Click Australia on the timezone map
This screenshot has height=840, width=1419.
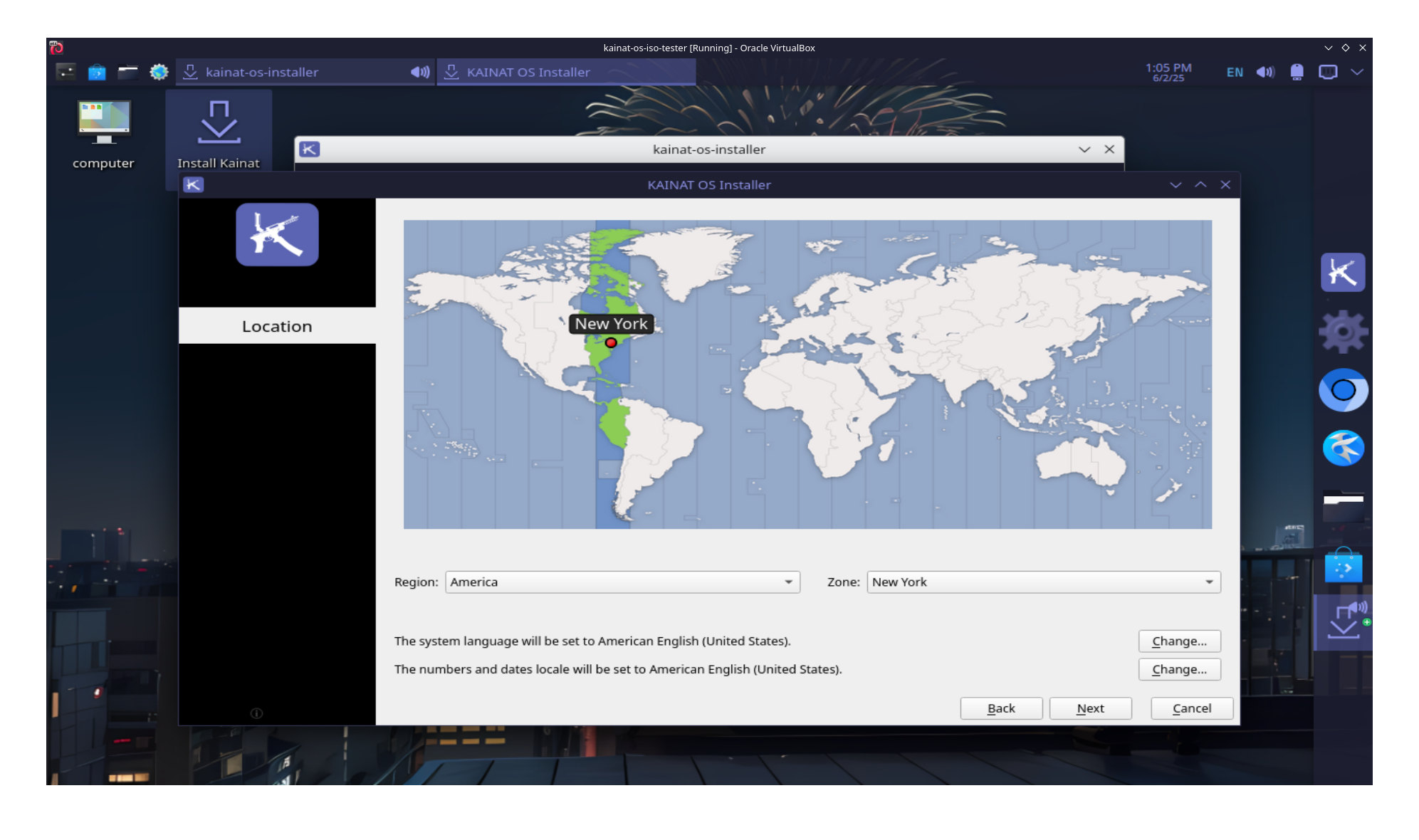point(1080,463)
